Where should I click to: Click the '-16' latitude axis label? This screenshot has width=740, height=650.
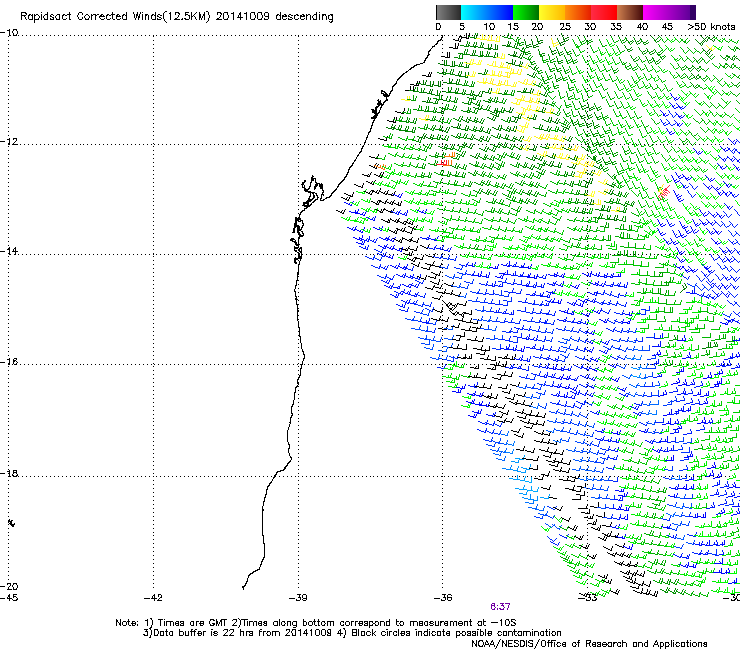tap(9, 362)
